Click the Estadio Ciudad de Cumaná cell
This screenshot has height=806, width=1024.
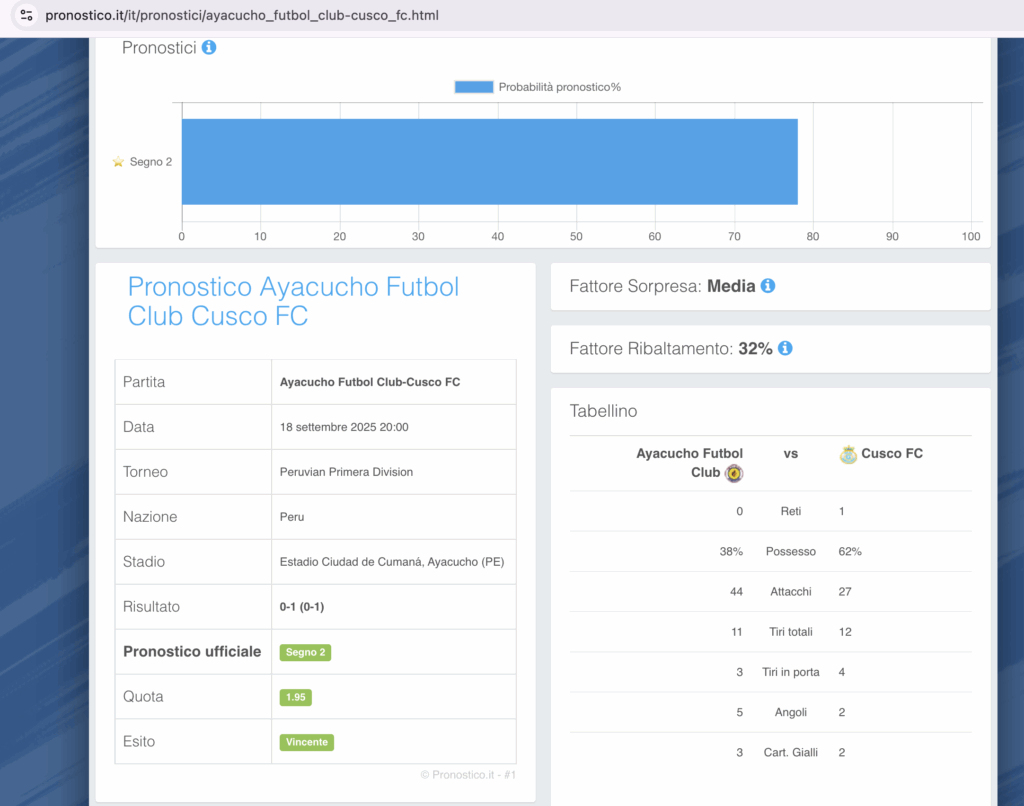tap(392, 562)
